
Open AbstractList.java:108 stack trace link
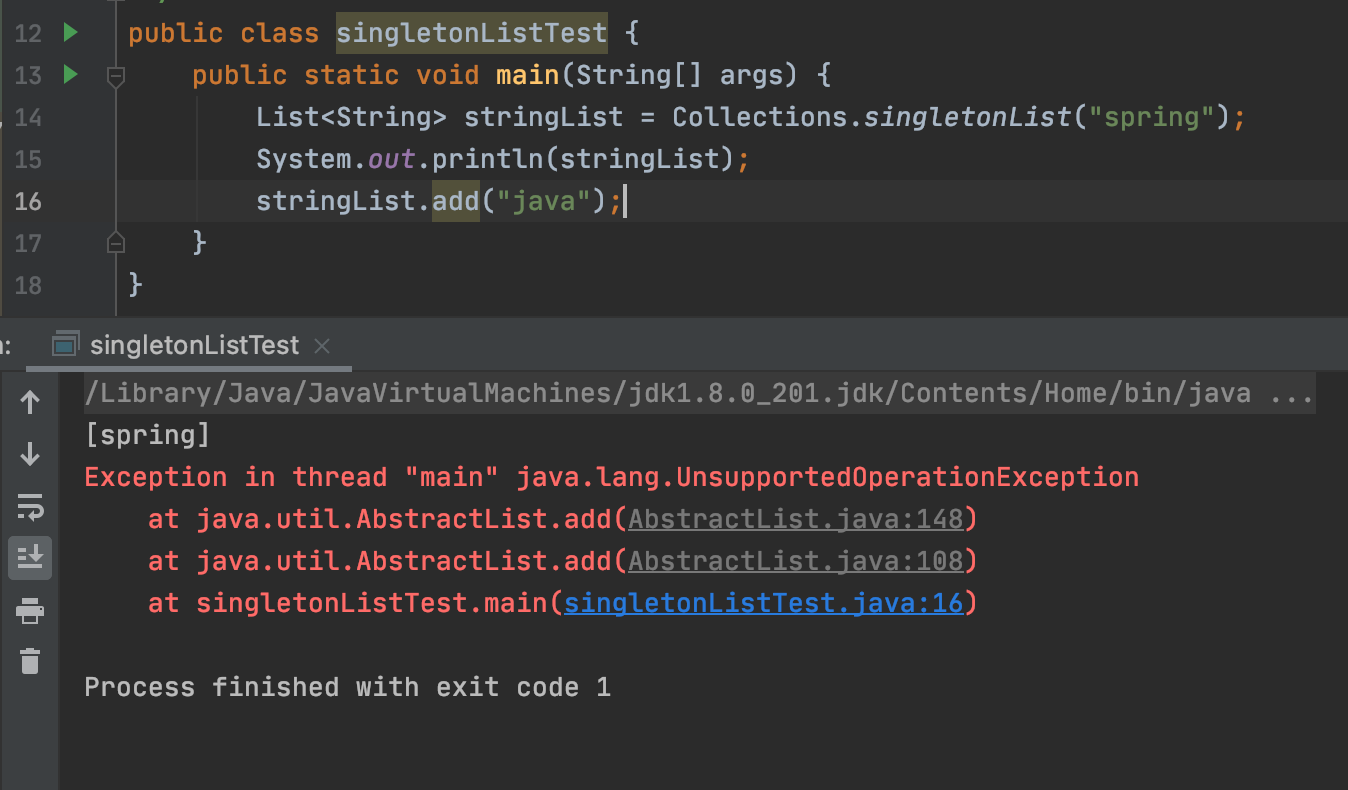(x=795, y=561)
